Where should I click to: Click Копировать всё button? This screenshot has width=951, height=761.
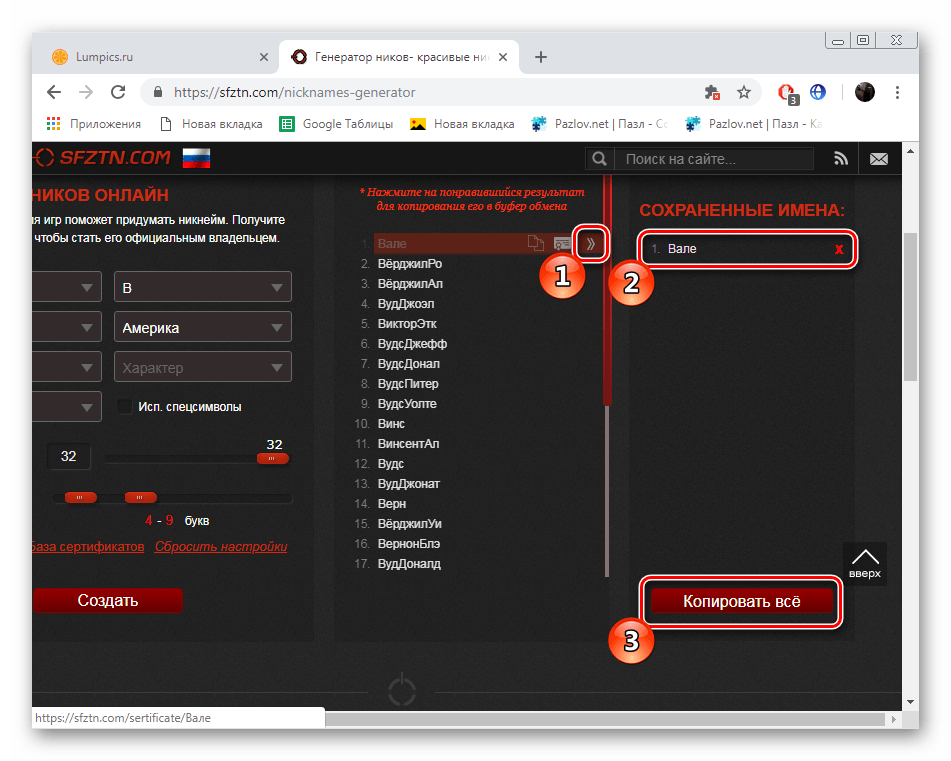(x=742, y=601)
